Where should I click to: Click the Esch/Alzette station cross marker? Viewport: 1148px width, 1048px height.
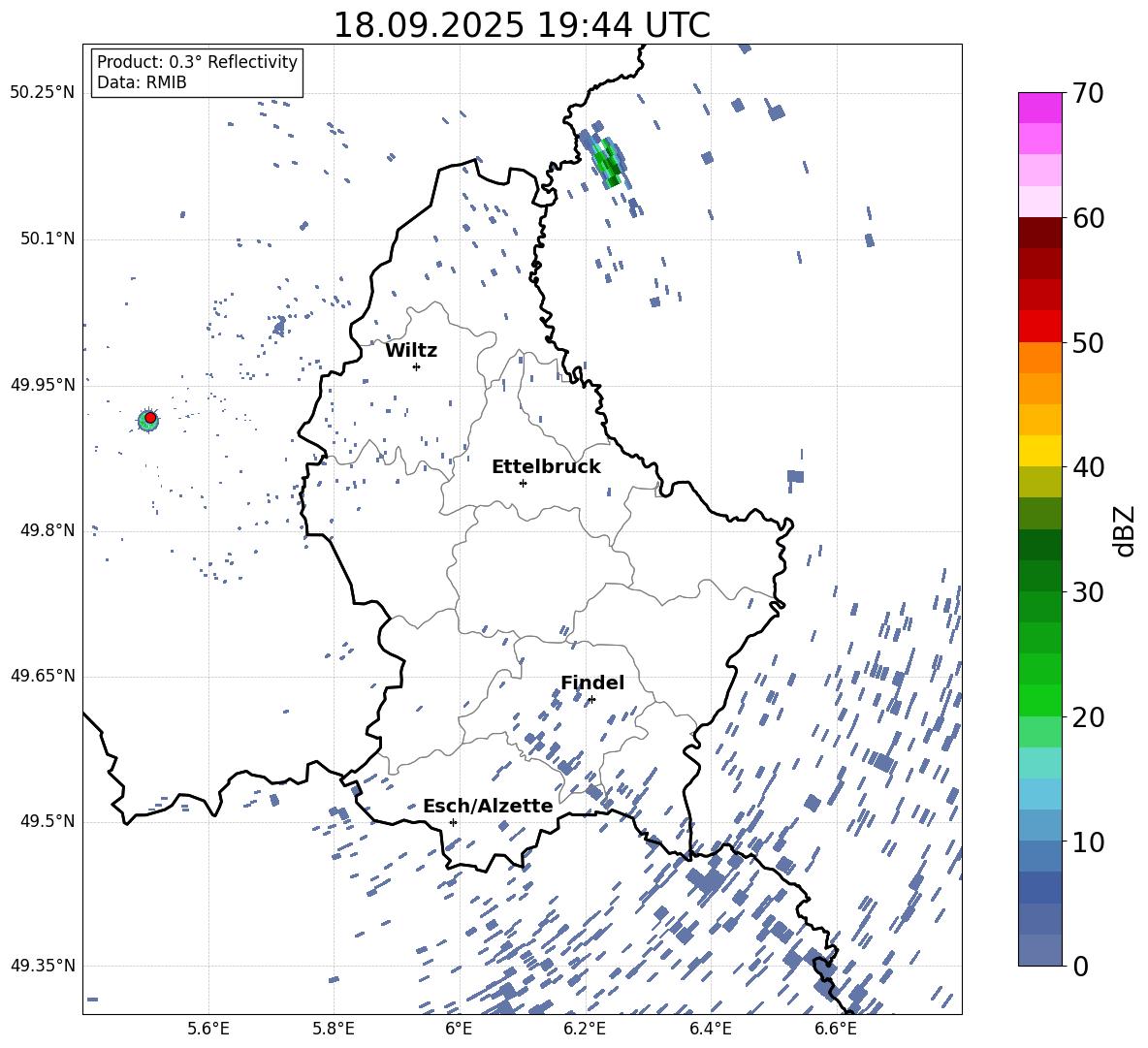453,822
